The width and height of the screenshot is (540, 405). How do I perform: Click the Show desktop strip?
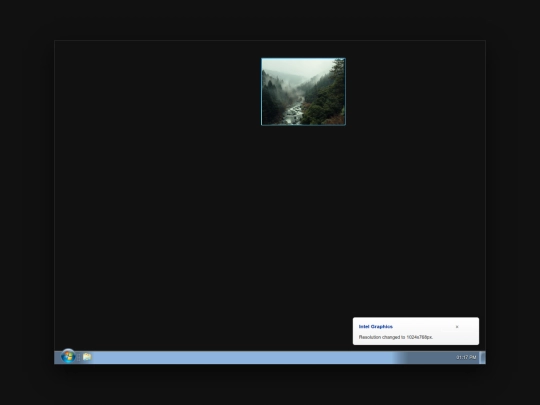coord(482,357)
